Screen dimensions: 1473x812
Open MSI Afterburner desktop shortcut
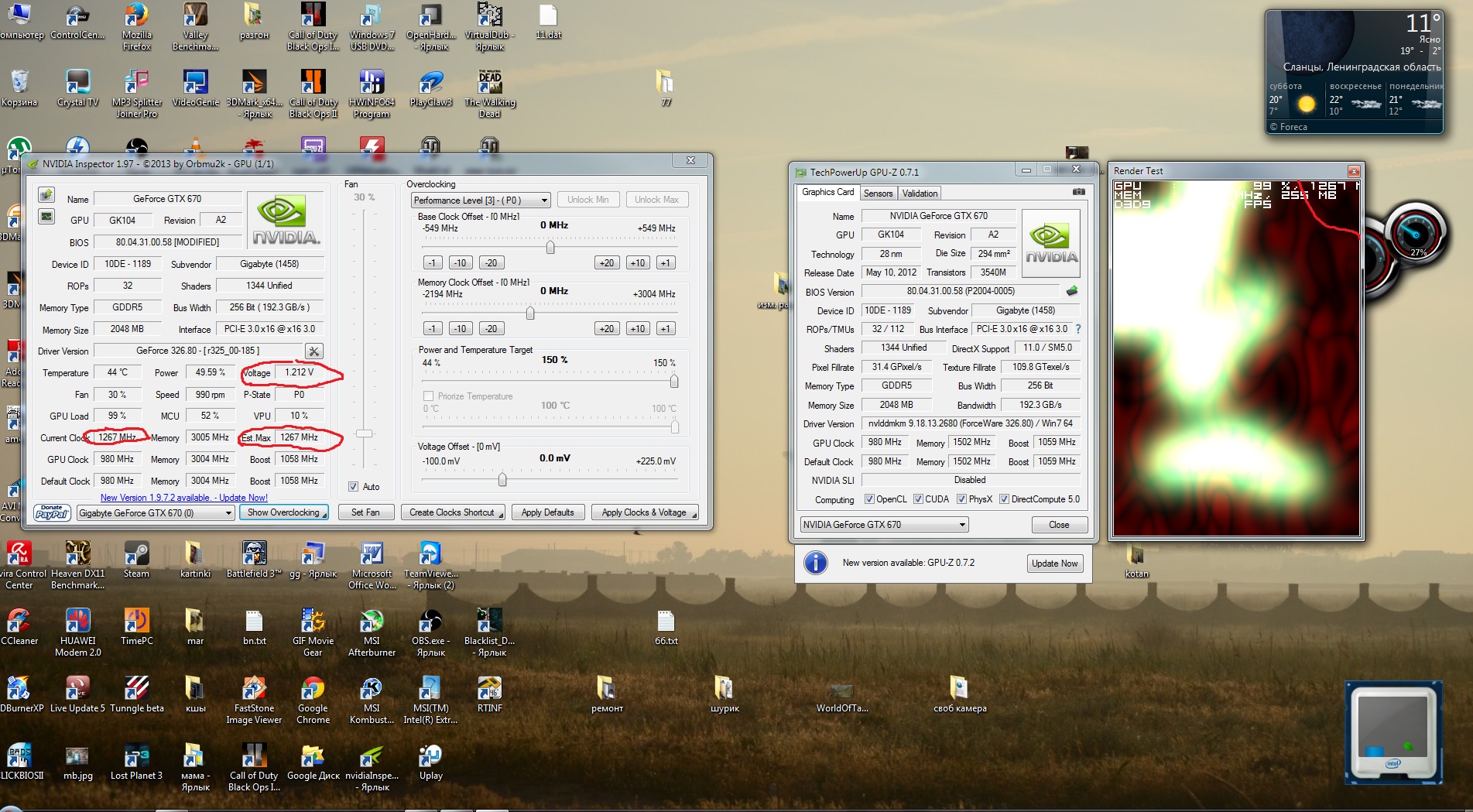372,622
